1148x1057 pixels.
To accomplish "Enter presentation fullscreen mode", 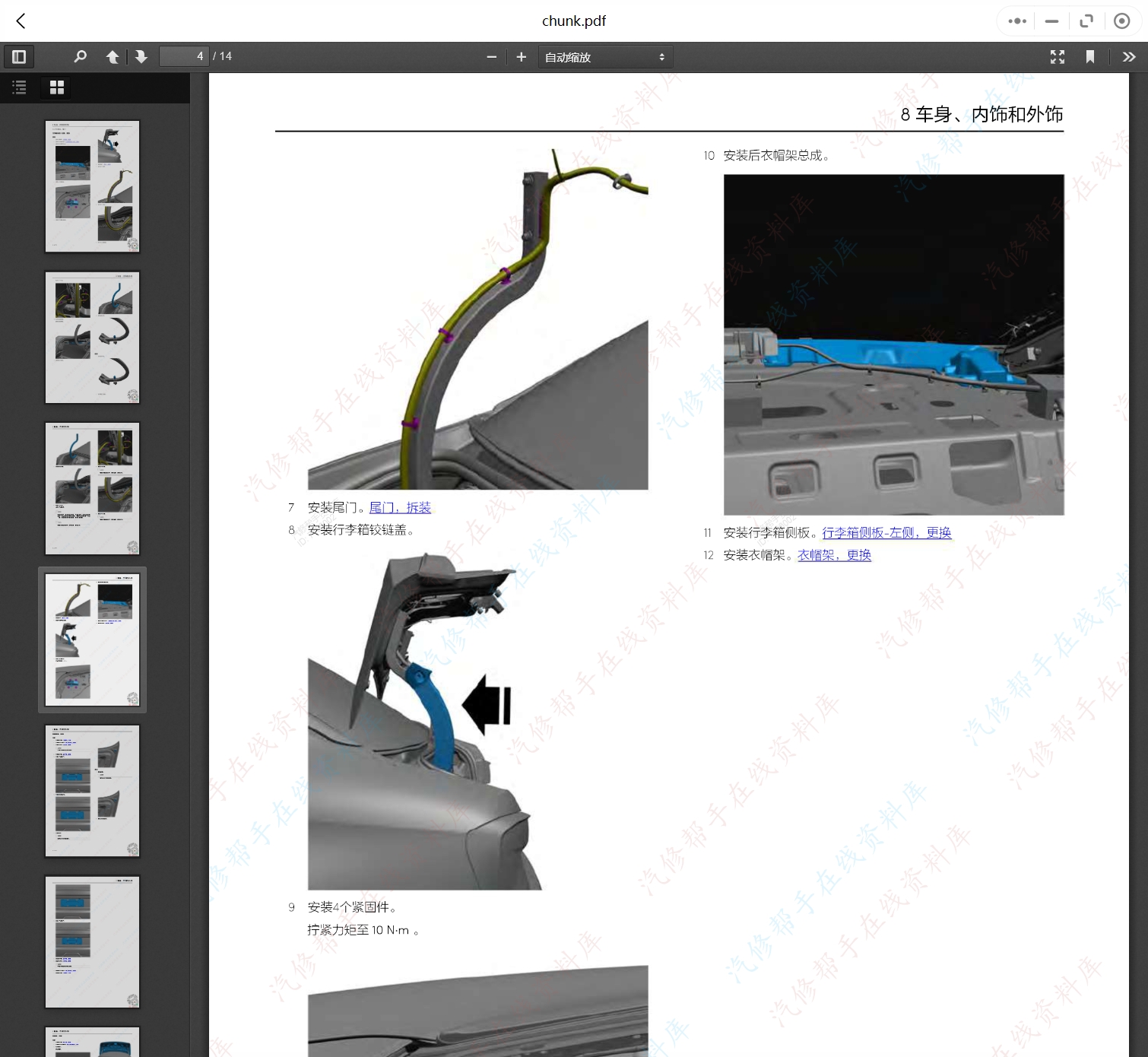I will (x=1057, y=57).
